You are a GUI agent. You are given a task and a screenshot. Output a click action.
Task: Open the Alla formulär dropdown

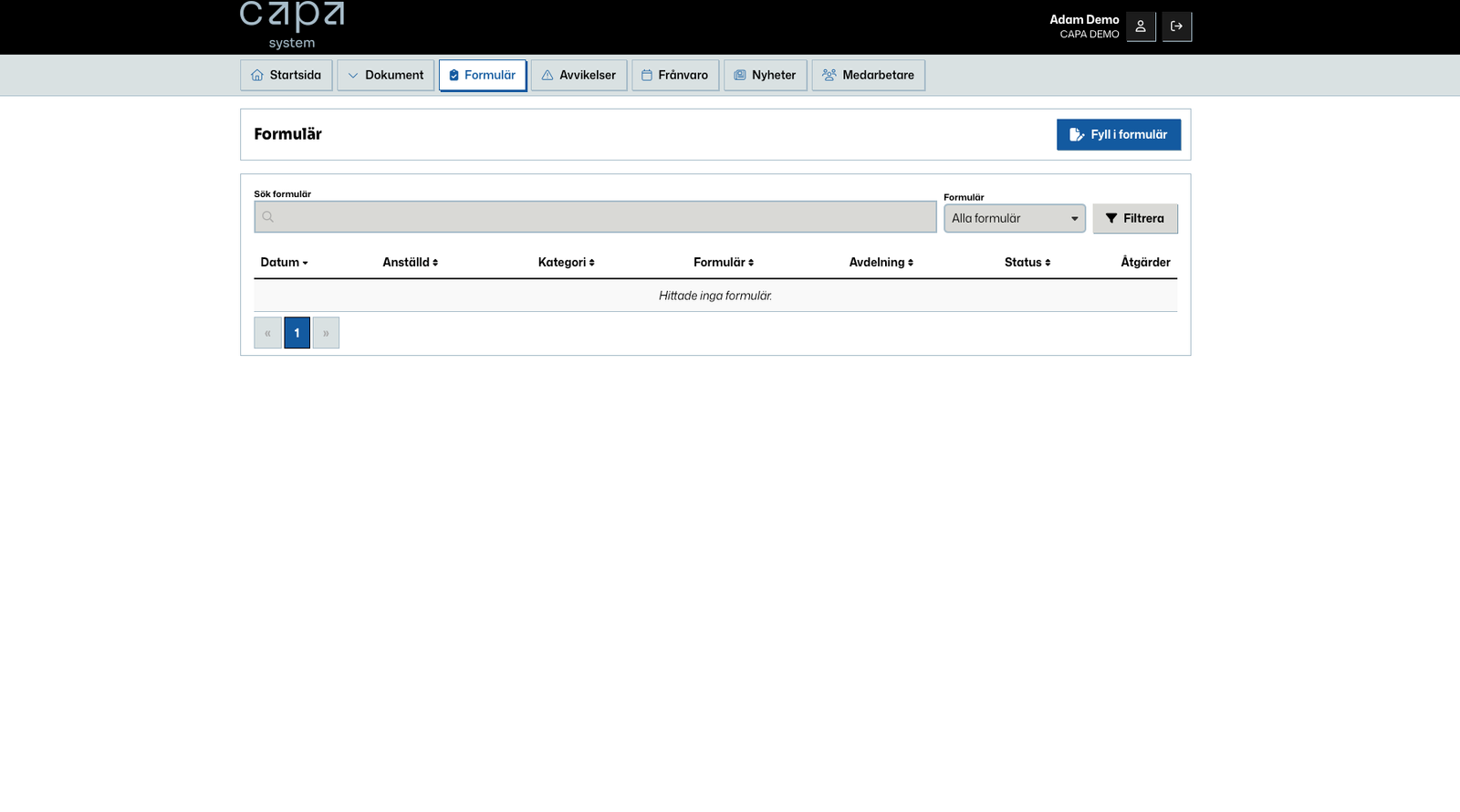tap(1014, 219)
